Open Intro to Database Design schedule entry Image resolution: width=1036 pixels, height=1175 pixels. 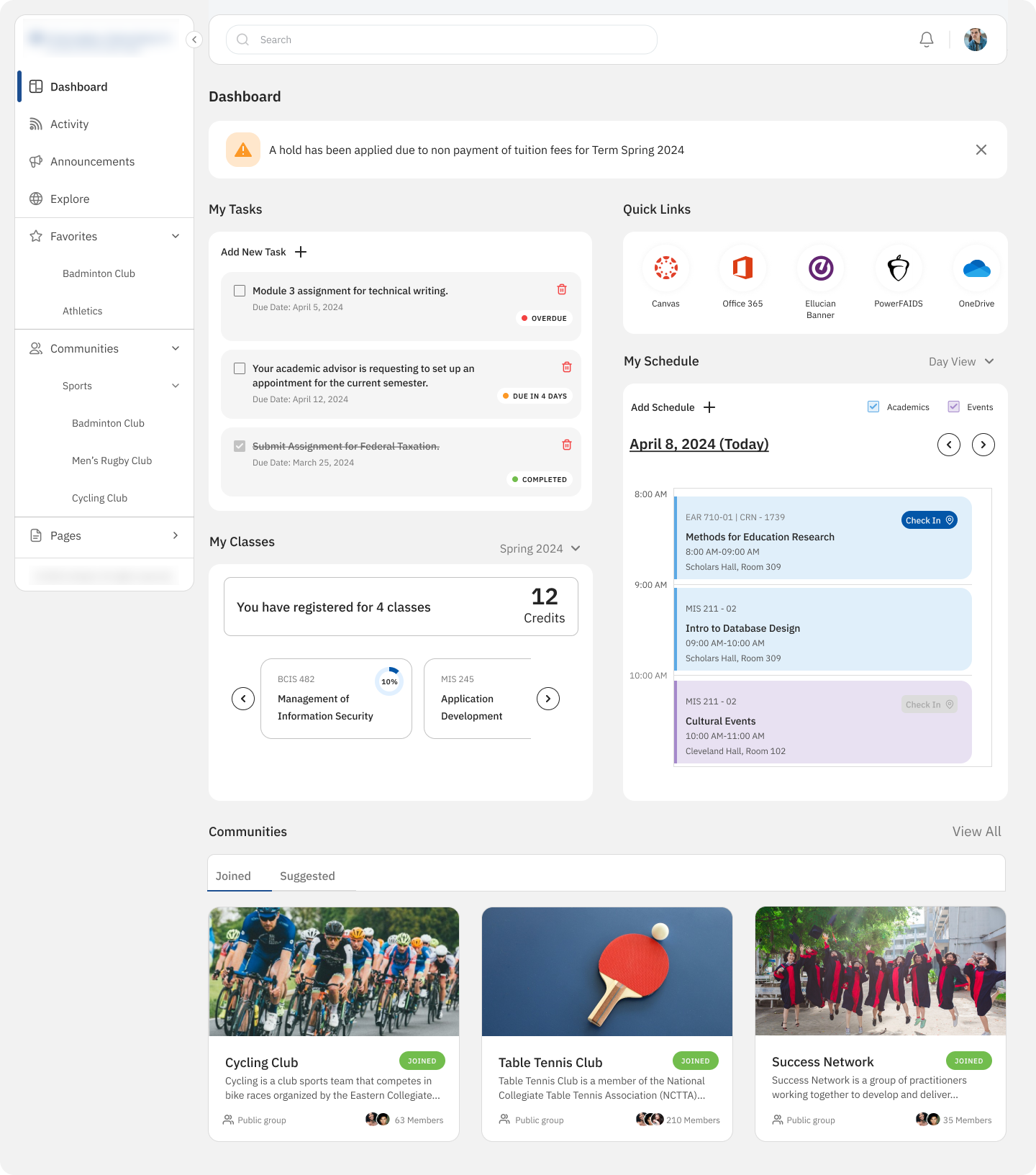click(x=823, y=630)
